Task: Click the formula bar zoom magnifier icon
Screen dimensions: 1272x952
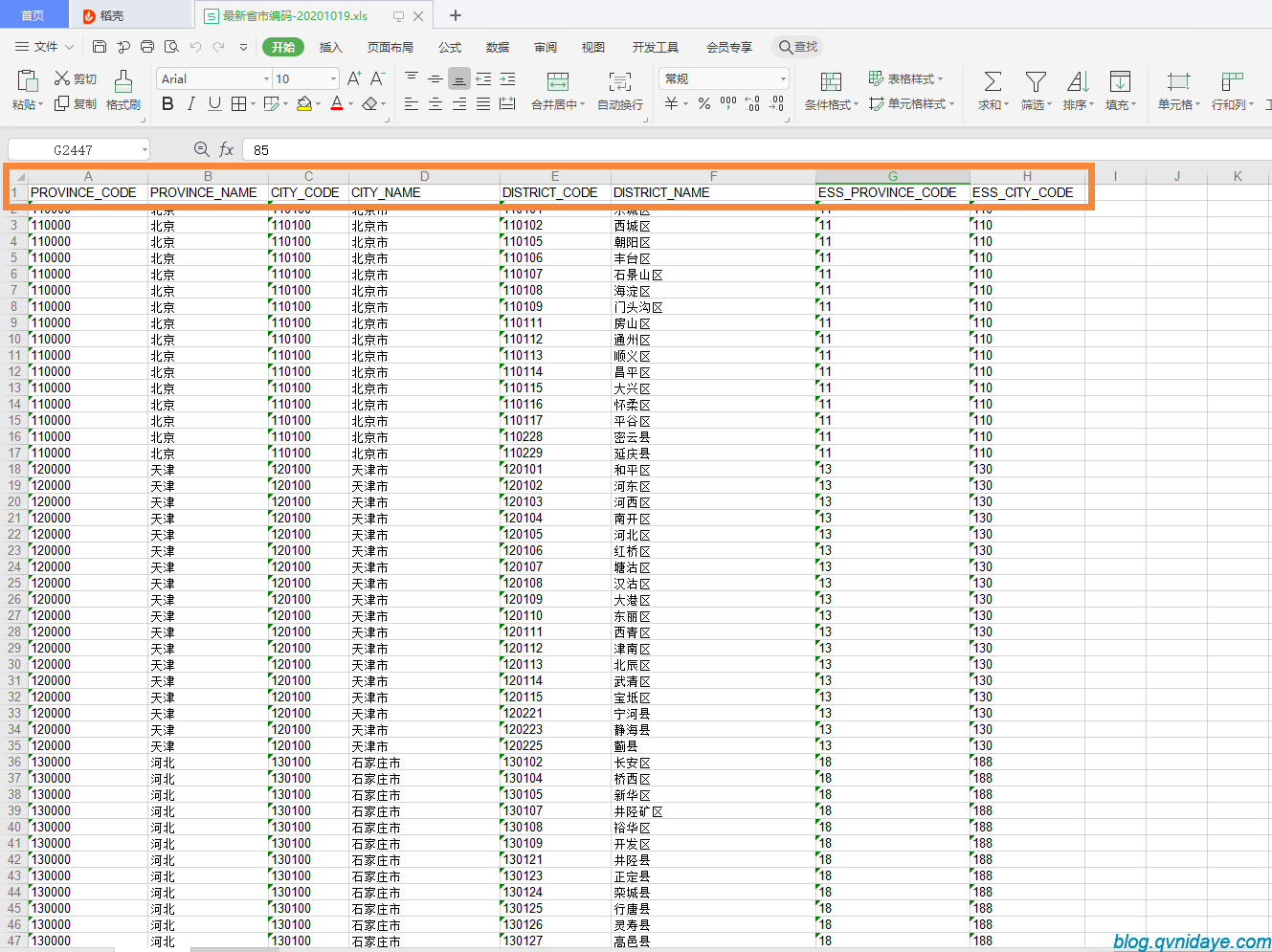Action: pos(201,149)
